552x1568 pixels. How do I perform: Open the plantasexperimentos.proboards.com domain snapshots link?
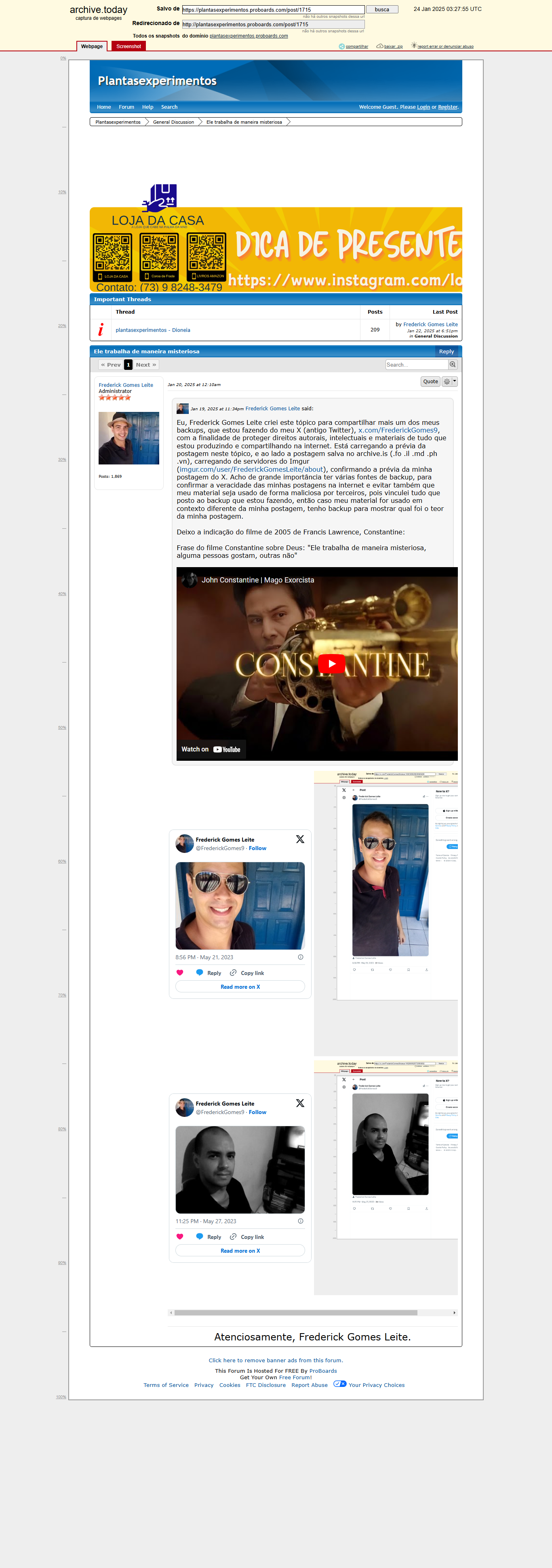[248, 36]
